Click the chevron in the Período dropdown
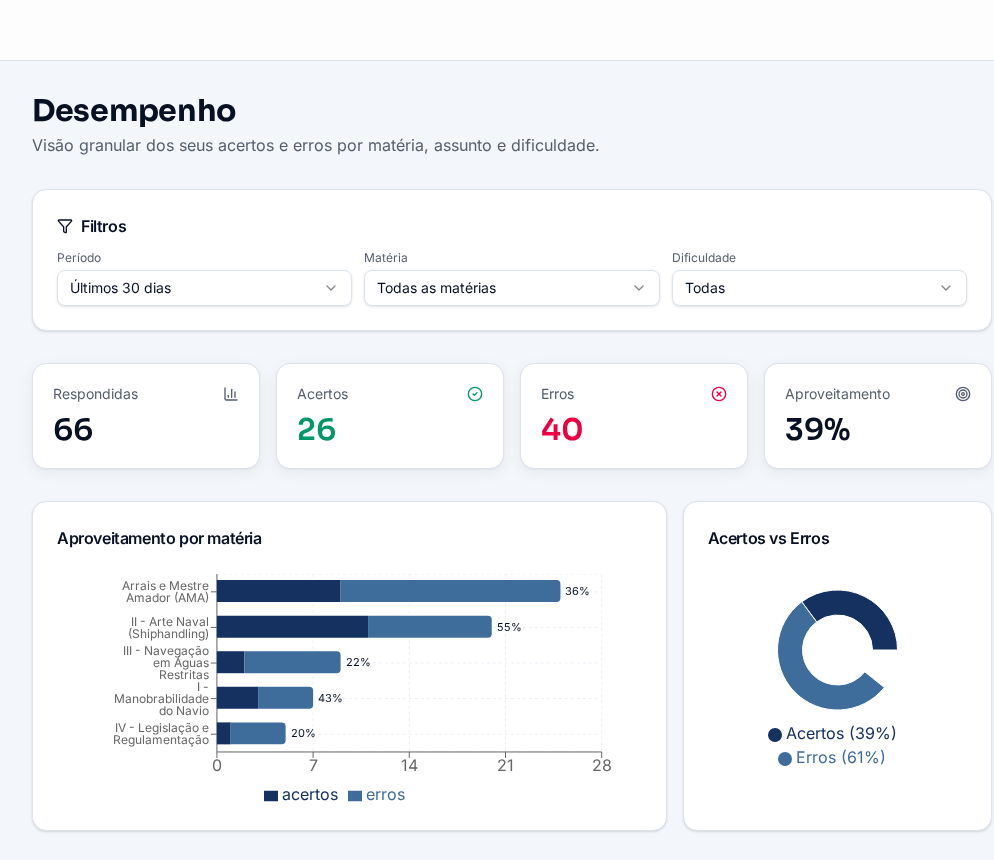 pos(331,288)
